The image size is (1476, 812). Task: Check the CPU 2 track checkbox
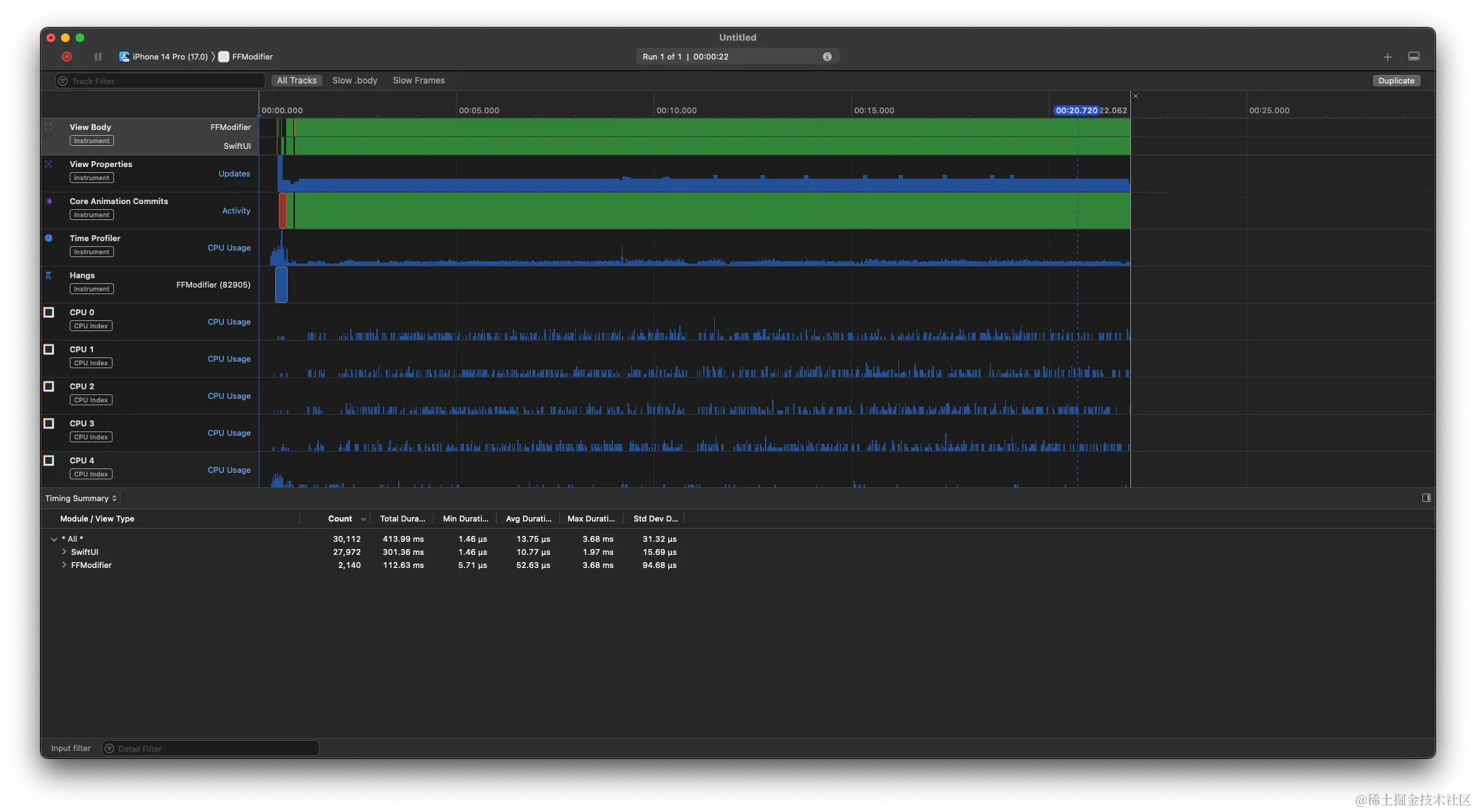click(x=49, y=386)
